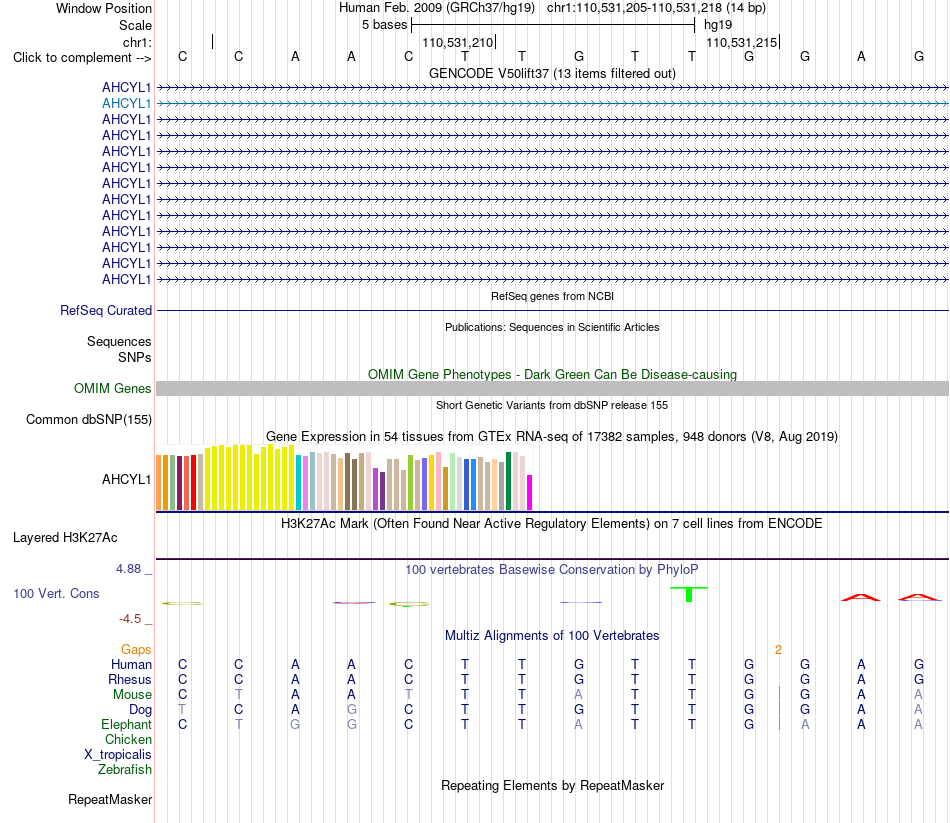Select the X_tropicalis alignment row label
950x823 pixels.
(118, 755)
